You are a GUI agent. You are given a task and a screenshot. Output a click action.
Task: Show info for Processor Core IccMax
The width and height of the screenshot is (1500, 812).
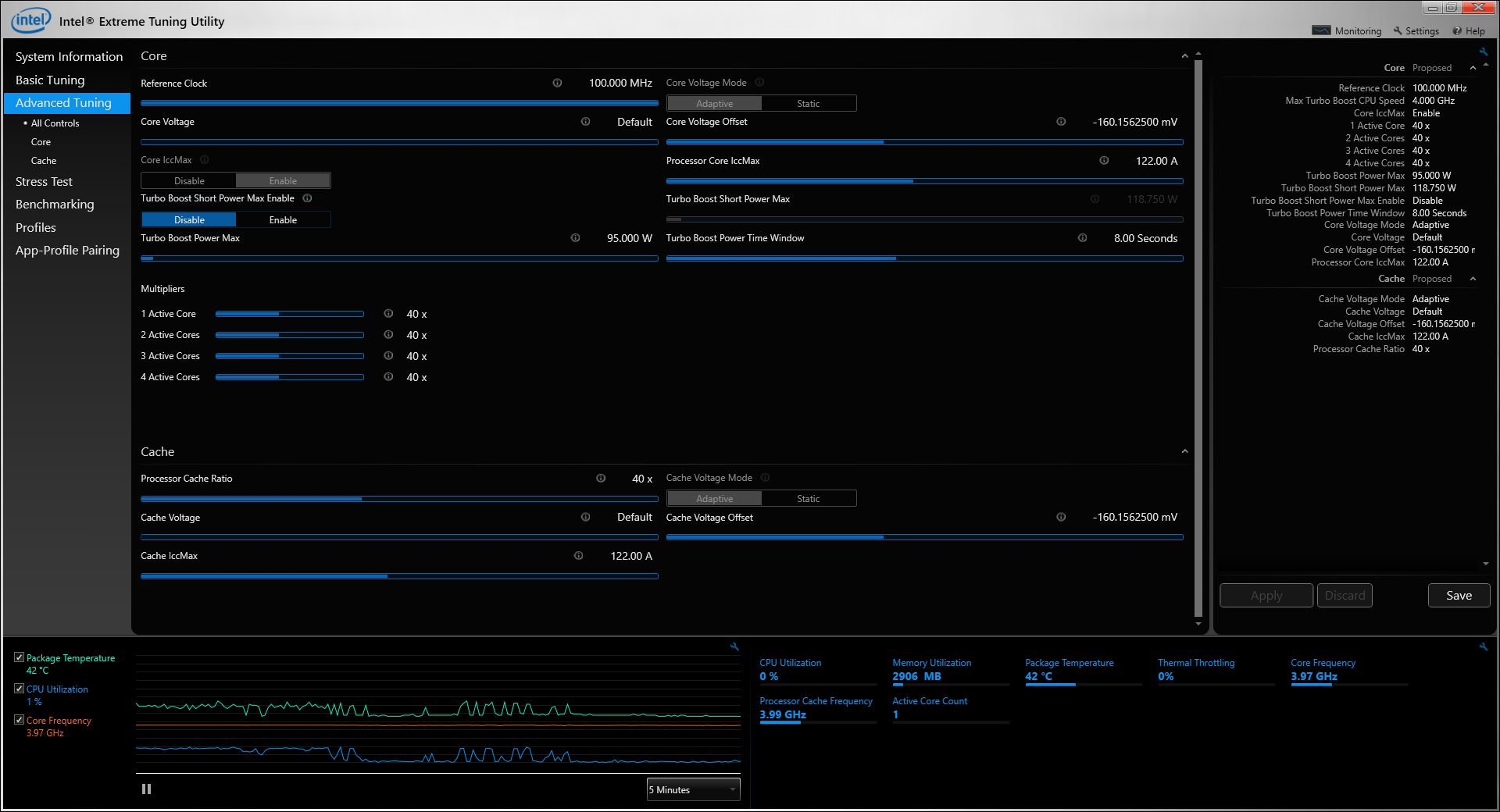1104,161
